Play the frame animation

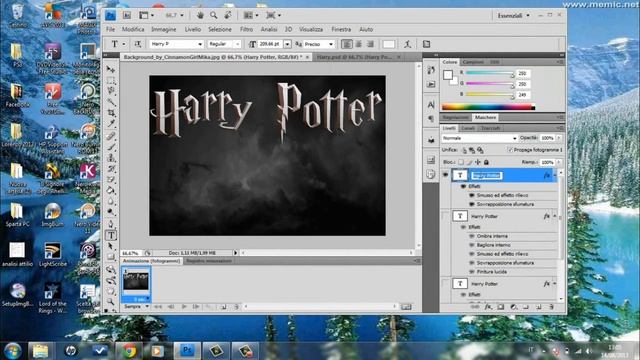click(184, 306)
